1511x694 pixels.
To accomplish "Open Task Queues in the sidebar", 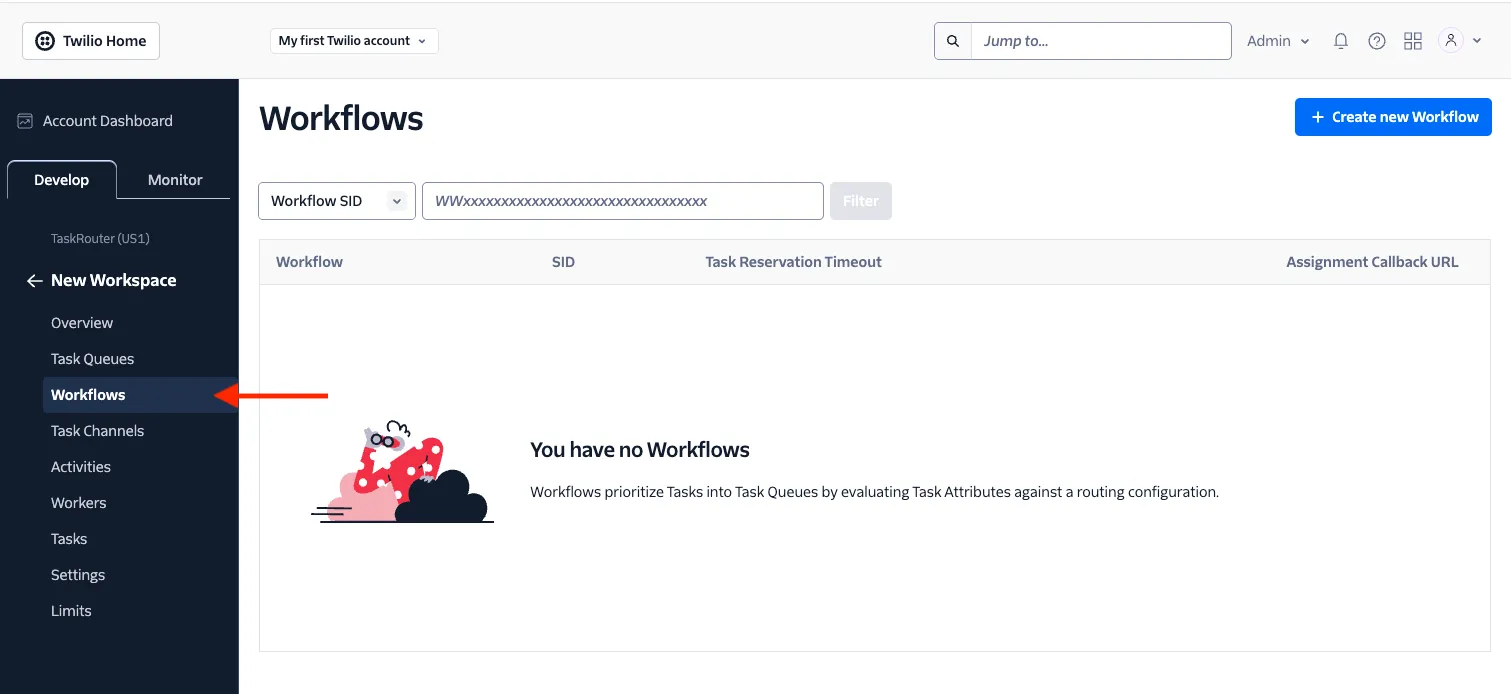I will pos(92,359).
